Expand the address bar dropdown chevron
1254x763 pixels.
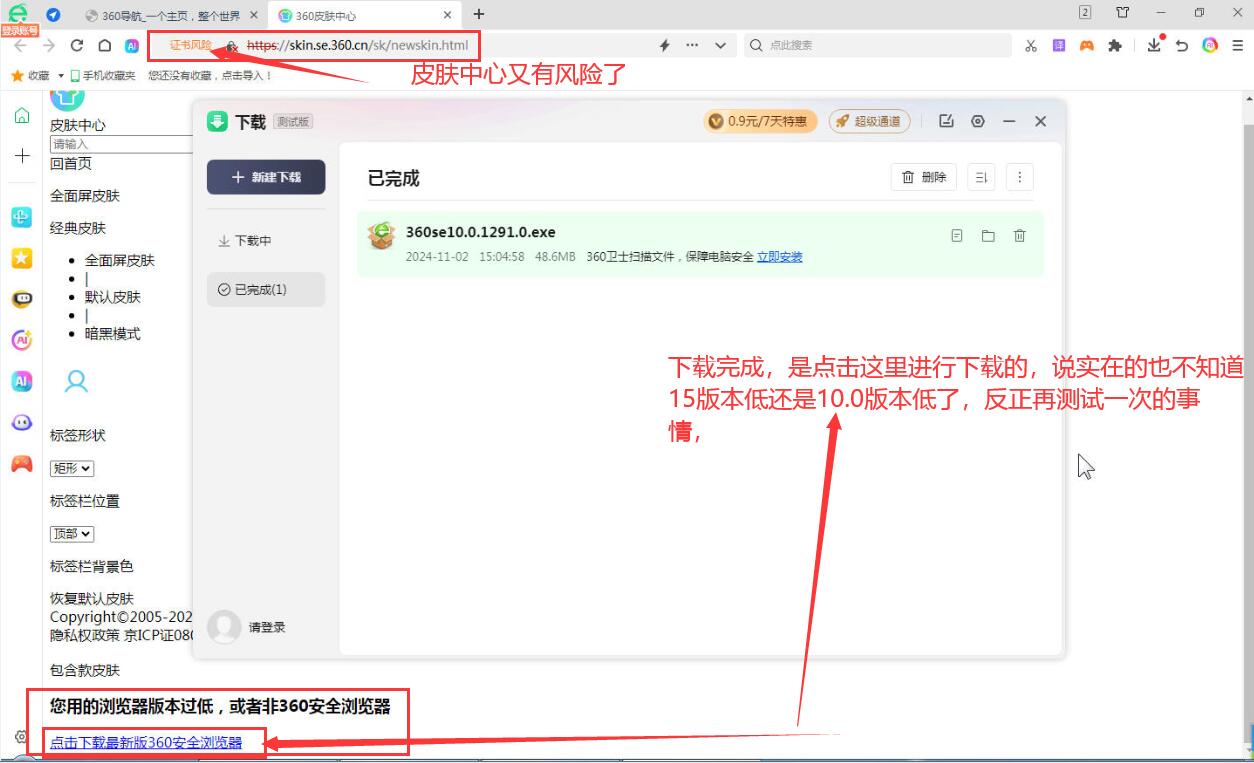721,45
